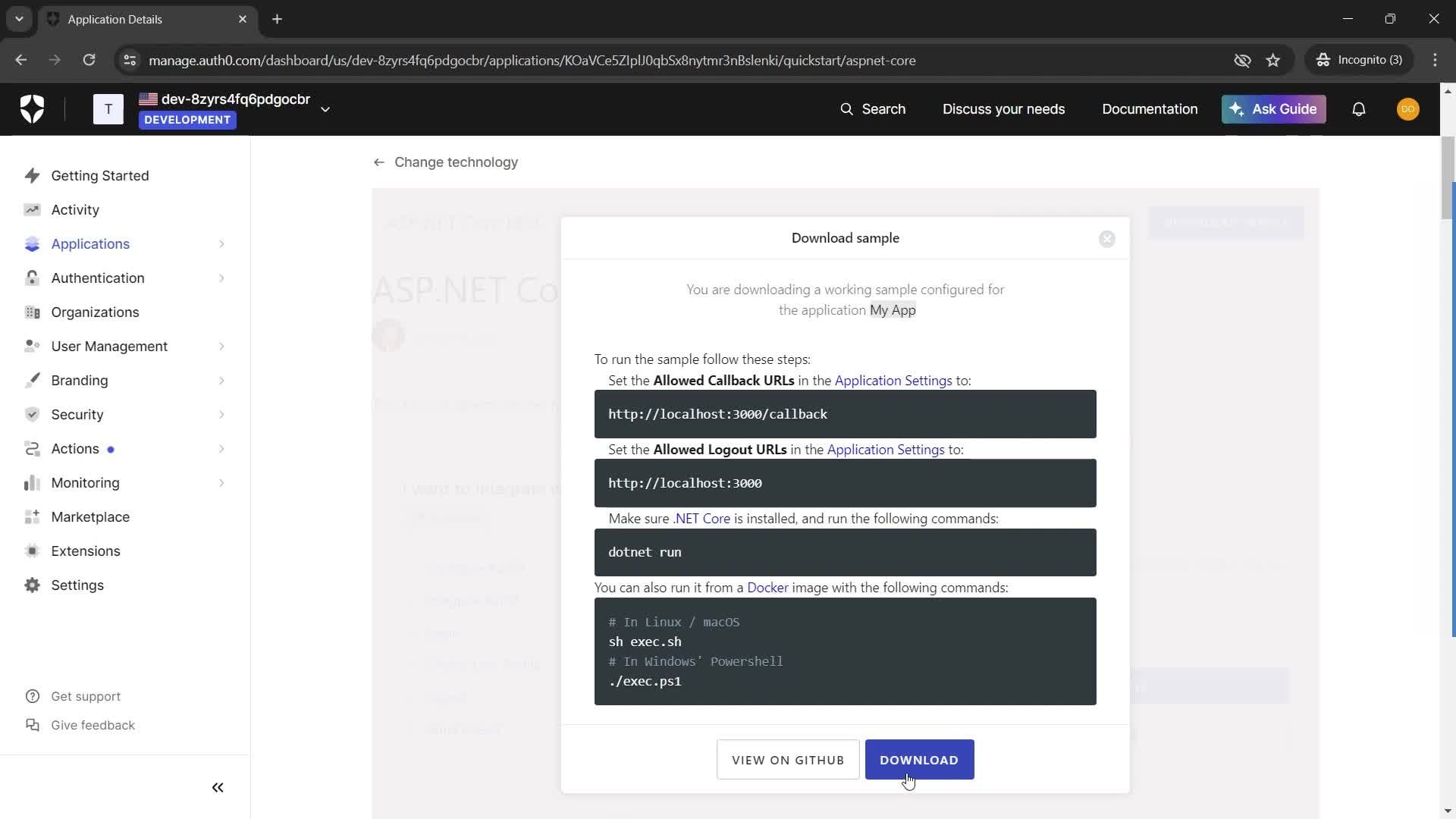Go back via Change technology

(446, 162)
